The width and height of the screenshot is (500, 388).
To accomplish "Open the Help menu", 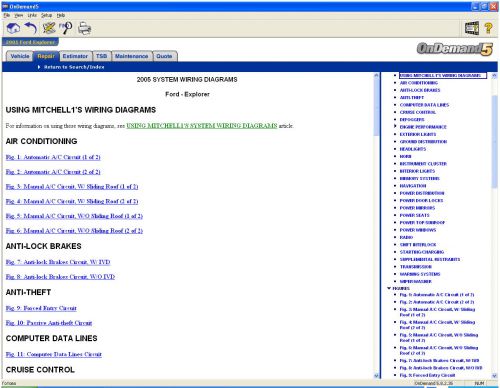I will pyautogui.click(x=61, y=15).
